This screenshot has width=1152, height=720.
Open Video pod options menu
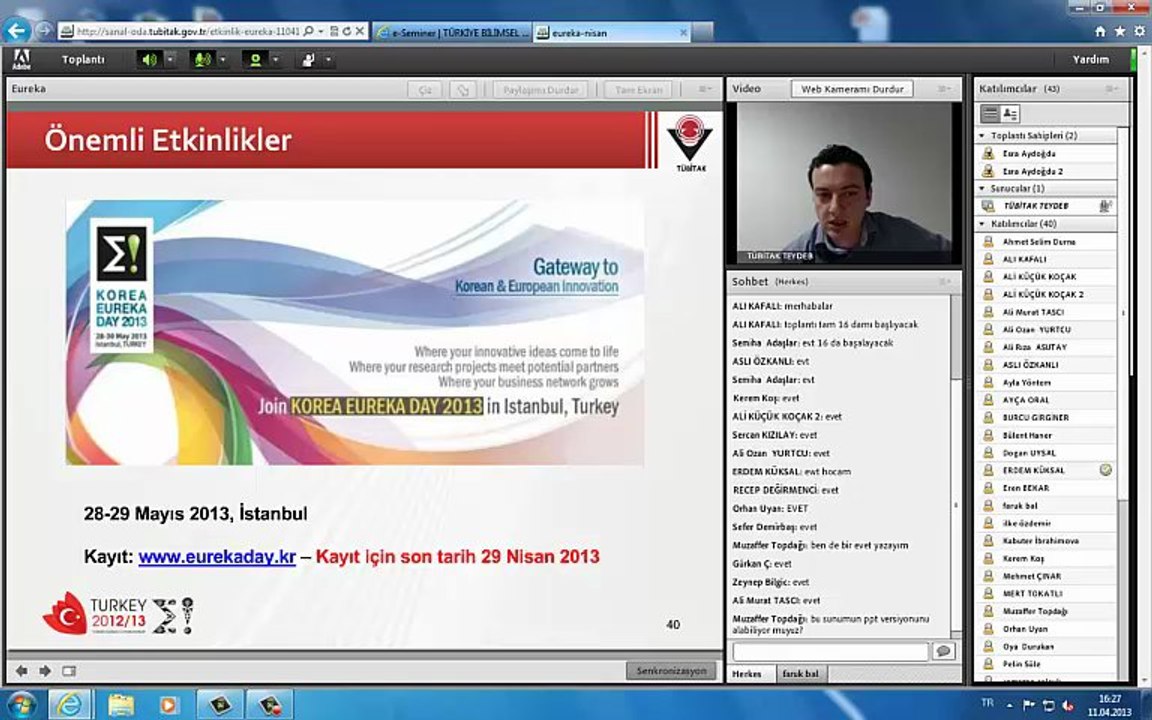pos(944,89)
